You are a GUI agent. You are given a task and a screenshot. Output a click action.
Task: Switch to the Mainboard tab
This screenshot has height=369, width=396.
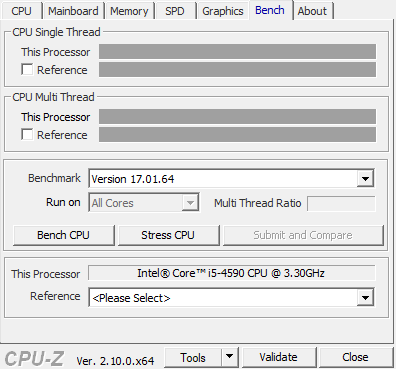coord(73,11)
